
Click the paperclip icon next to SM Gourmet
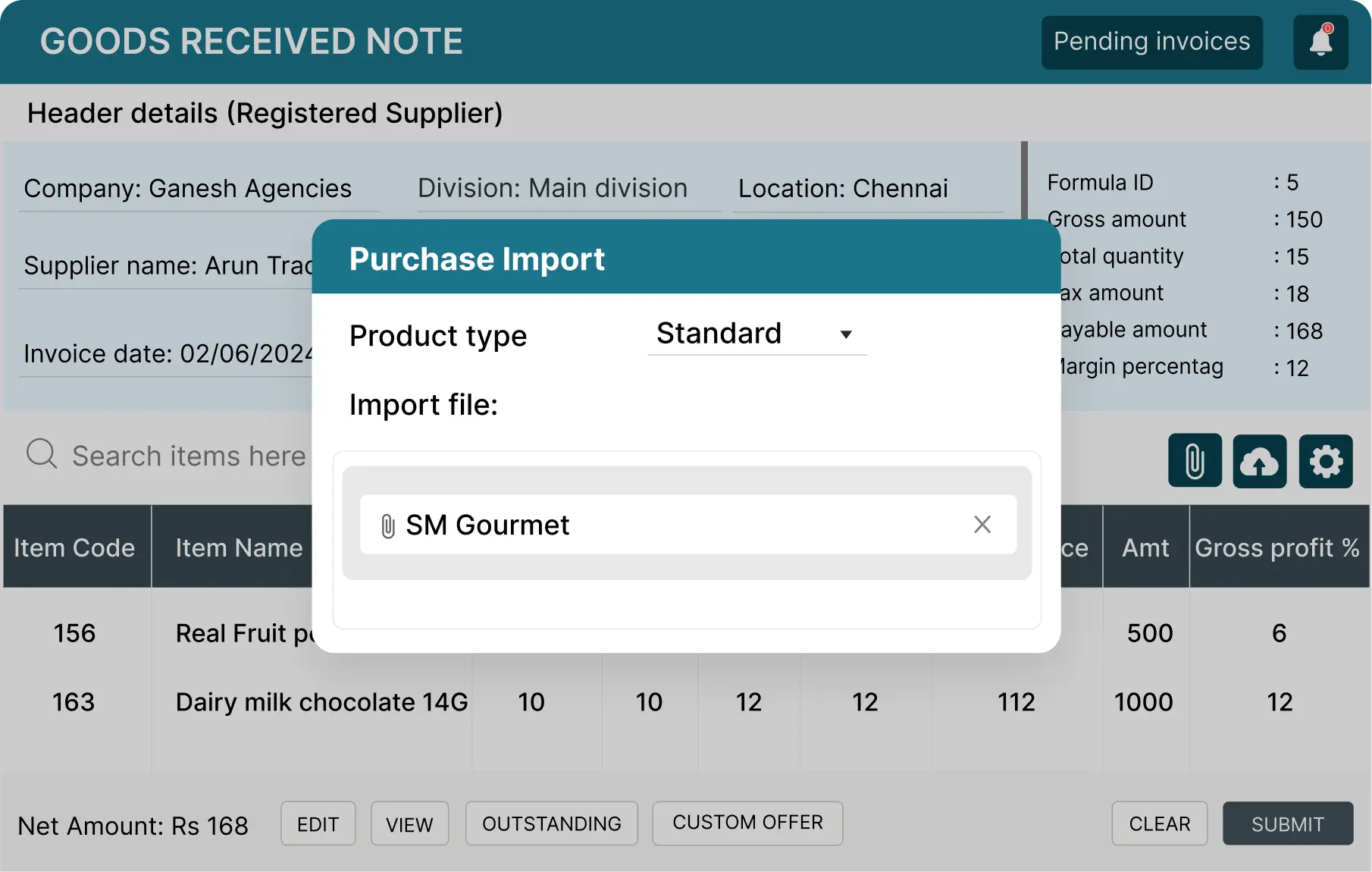[389, 524]
